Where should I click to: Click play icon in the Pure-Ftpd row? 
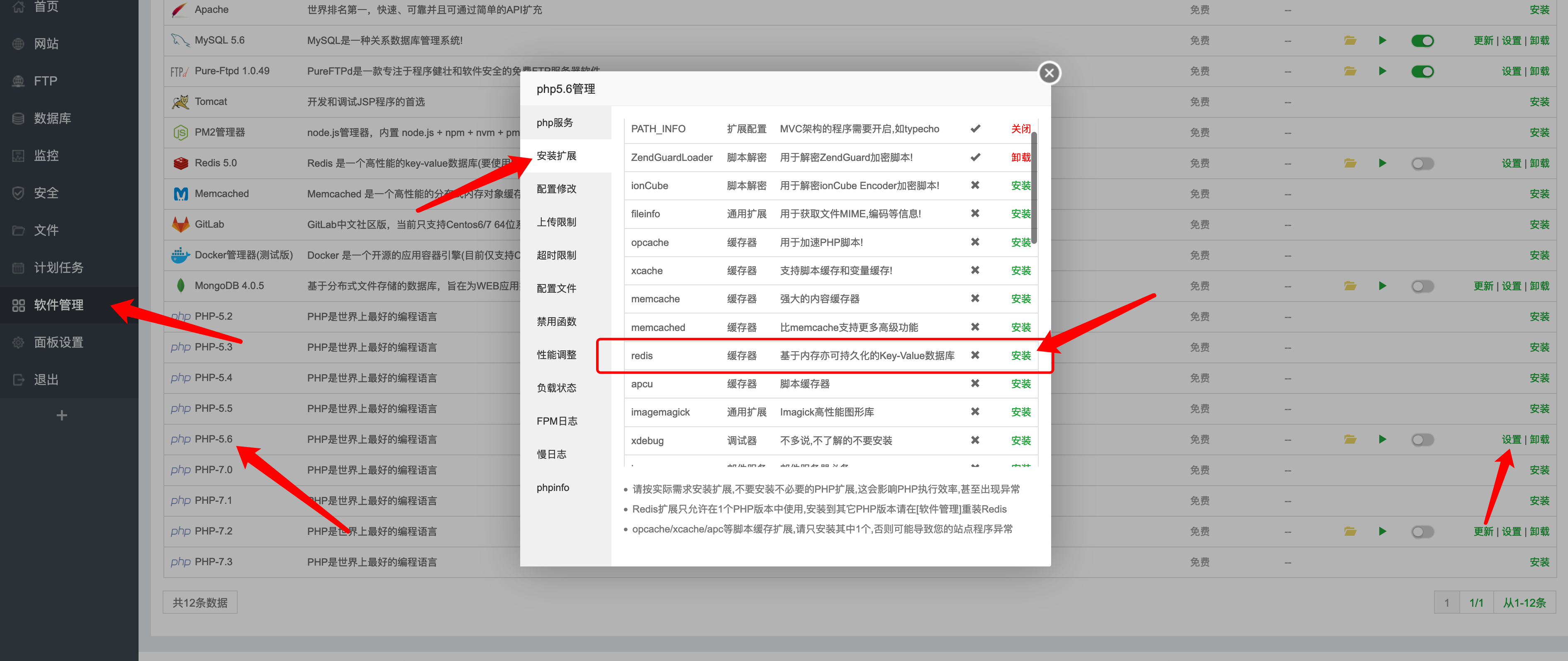coord(1382,71)
